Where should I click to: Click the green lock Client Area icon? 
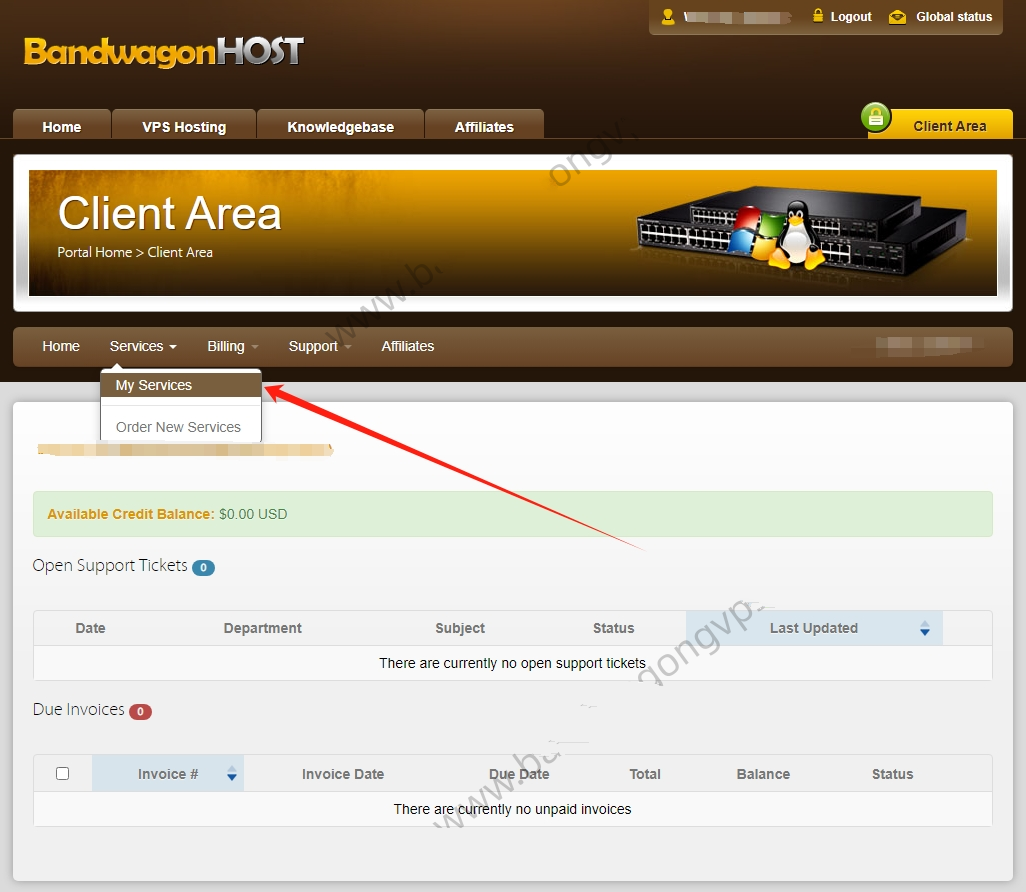(876, 118)
